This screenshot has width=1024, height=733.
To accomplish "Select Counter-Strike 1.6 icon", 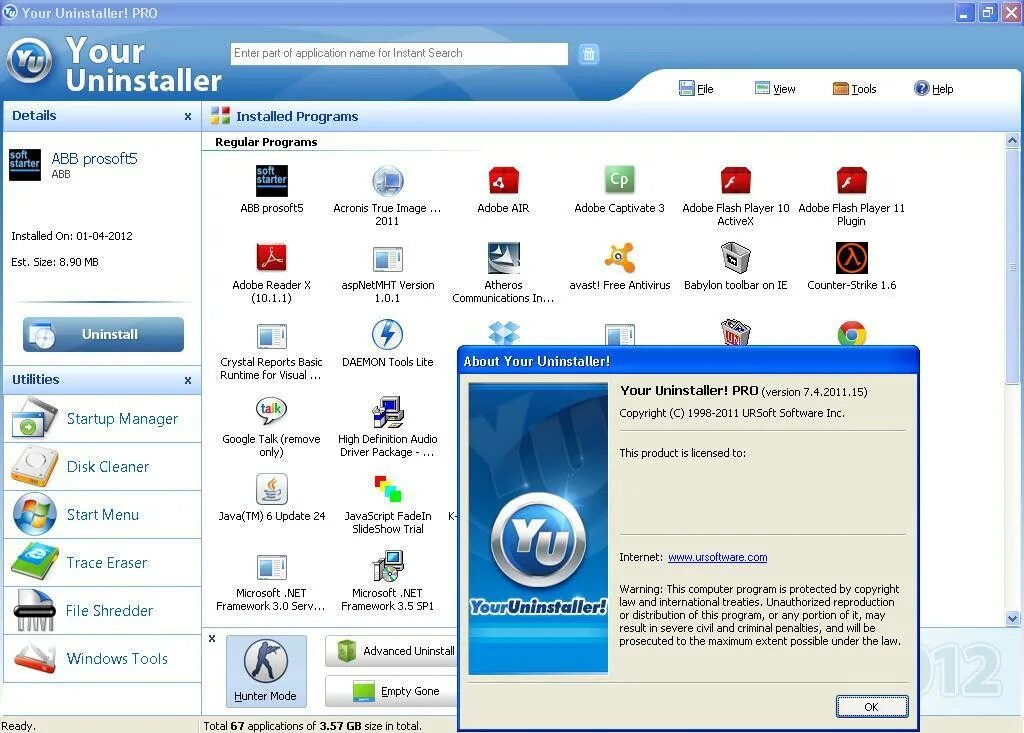I will tap(852, 258).
